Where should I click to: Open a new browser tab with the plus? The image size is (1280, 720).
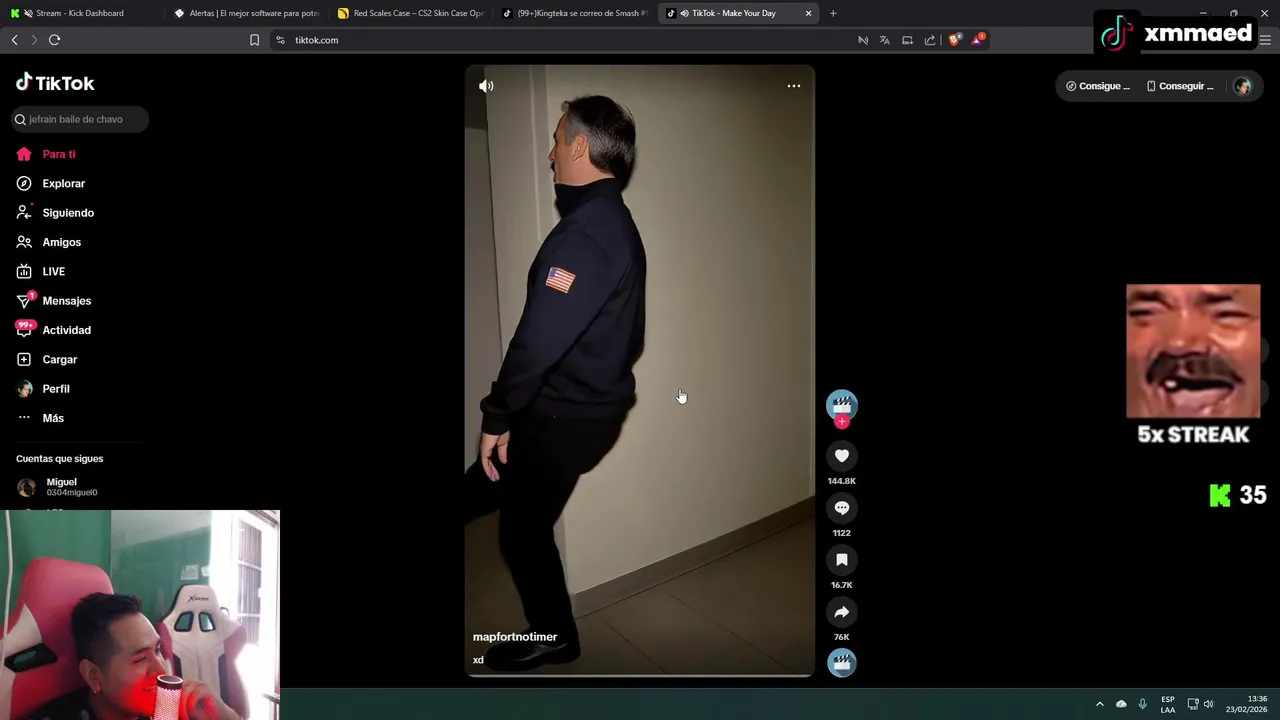coord(833,13)
